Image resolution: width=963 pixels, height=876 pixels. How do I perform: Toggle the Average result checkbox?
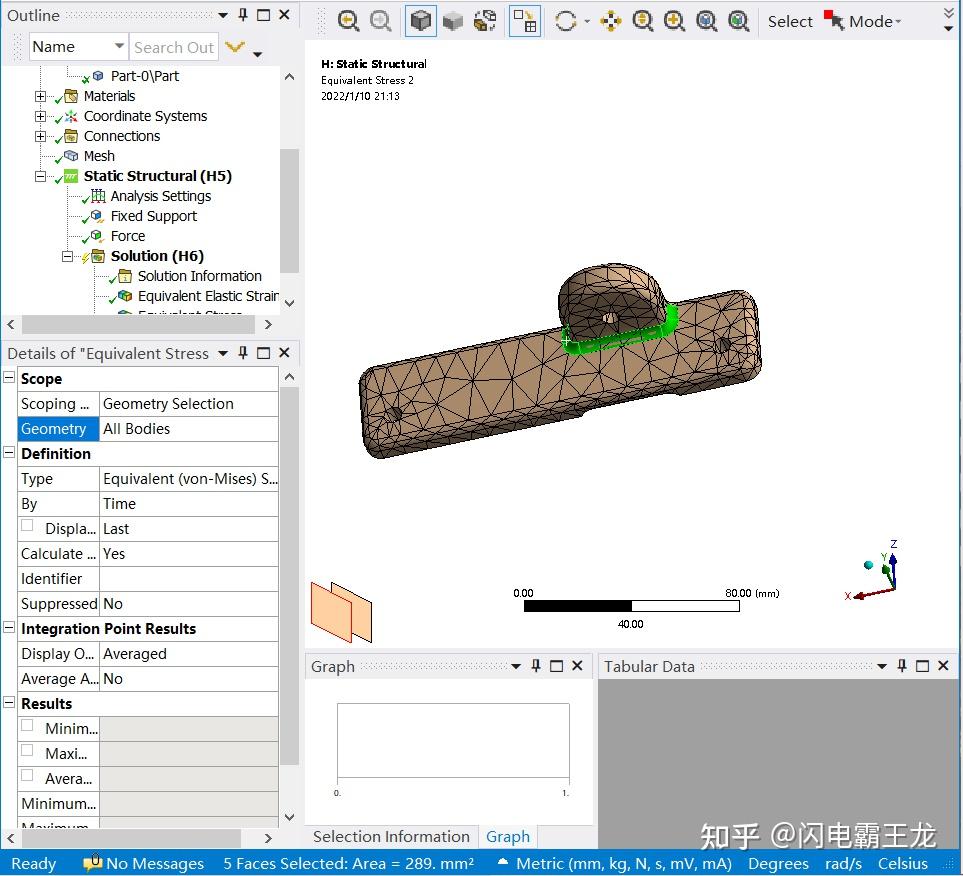click(27, 775)
